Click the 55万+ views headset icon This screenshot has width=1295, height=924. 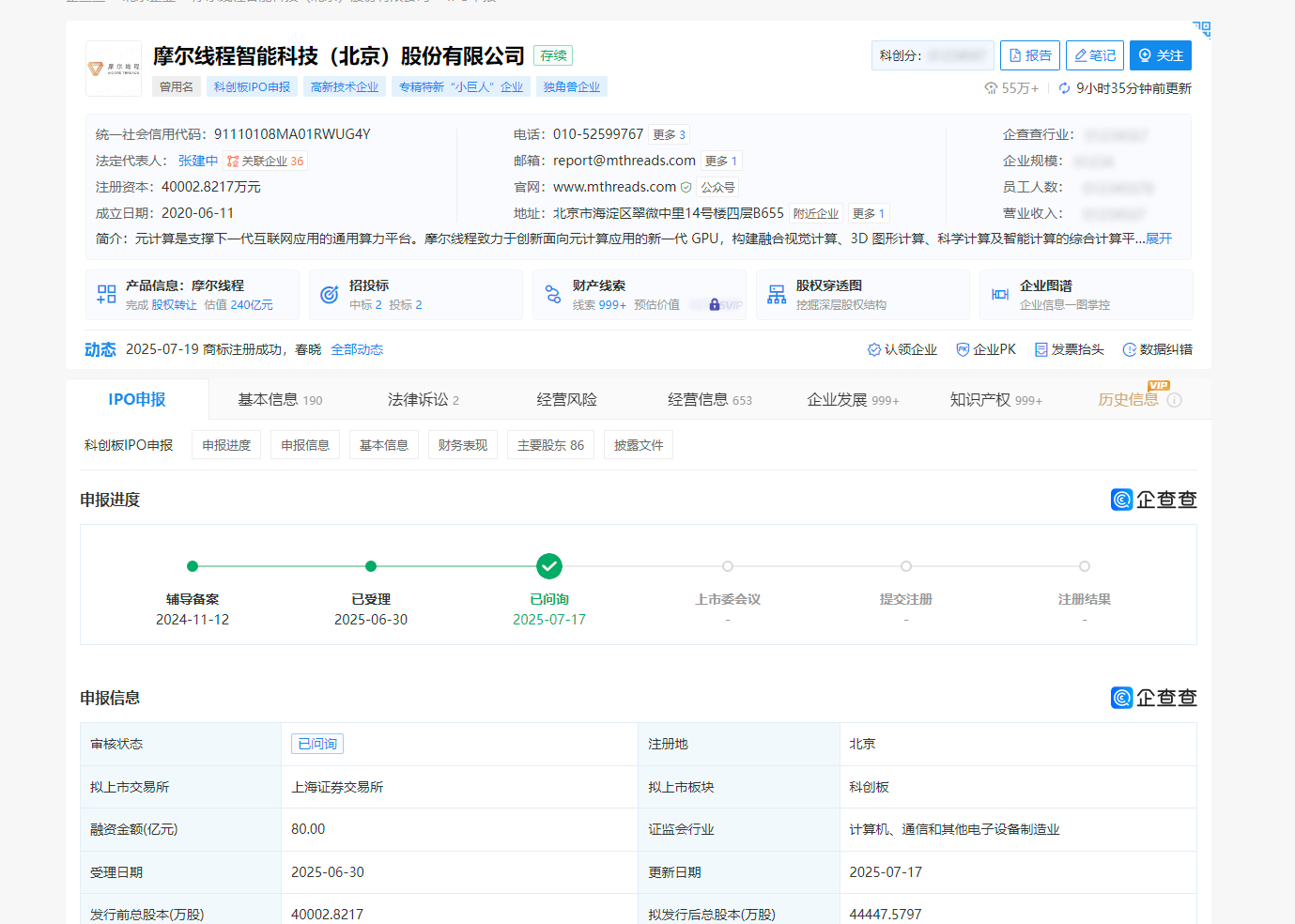(x=991, y=88)
